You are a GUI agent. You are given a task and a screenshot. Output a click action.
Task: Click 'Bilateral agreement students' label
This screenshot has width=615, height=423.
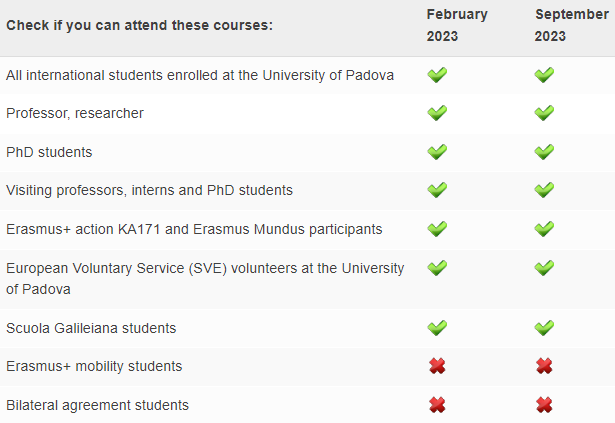coord(97,405)
